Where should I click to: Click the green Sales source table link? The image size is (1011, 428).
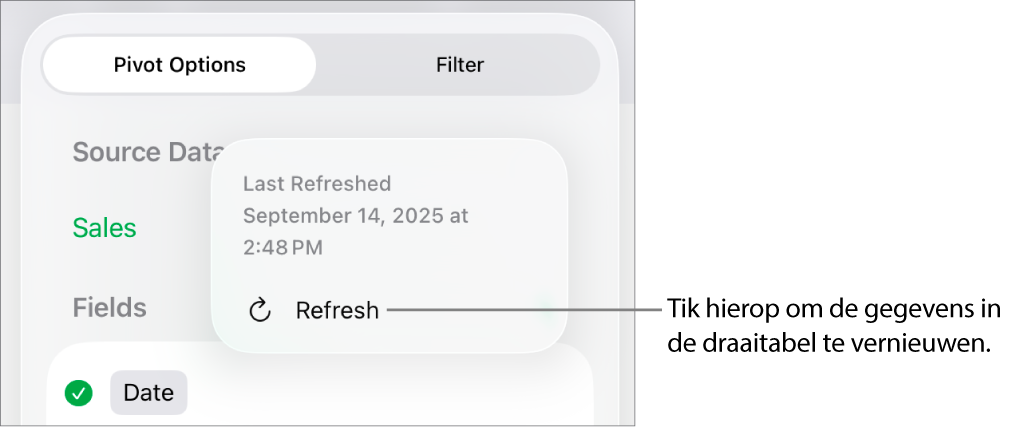[105, 228]
